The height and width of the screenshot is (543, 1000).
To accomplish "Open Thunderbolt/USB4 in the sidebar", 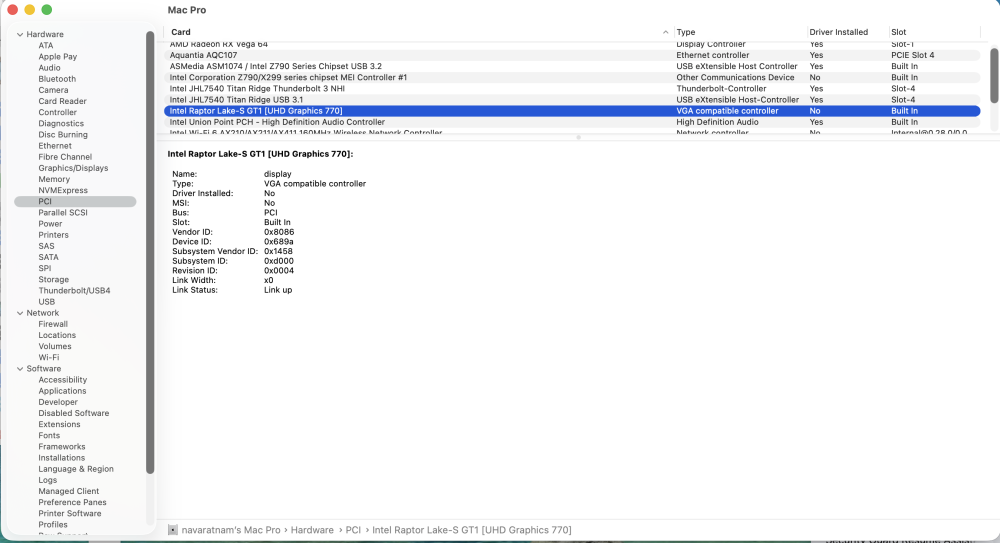I will [x=74, y=291].
